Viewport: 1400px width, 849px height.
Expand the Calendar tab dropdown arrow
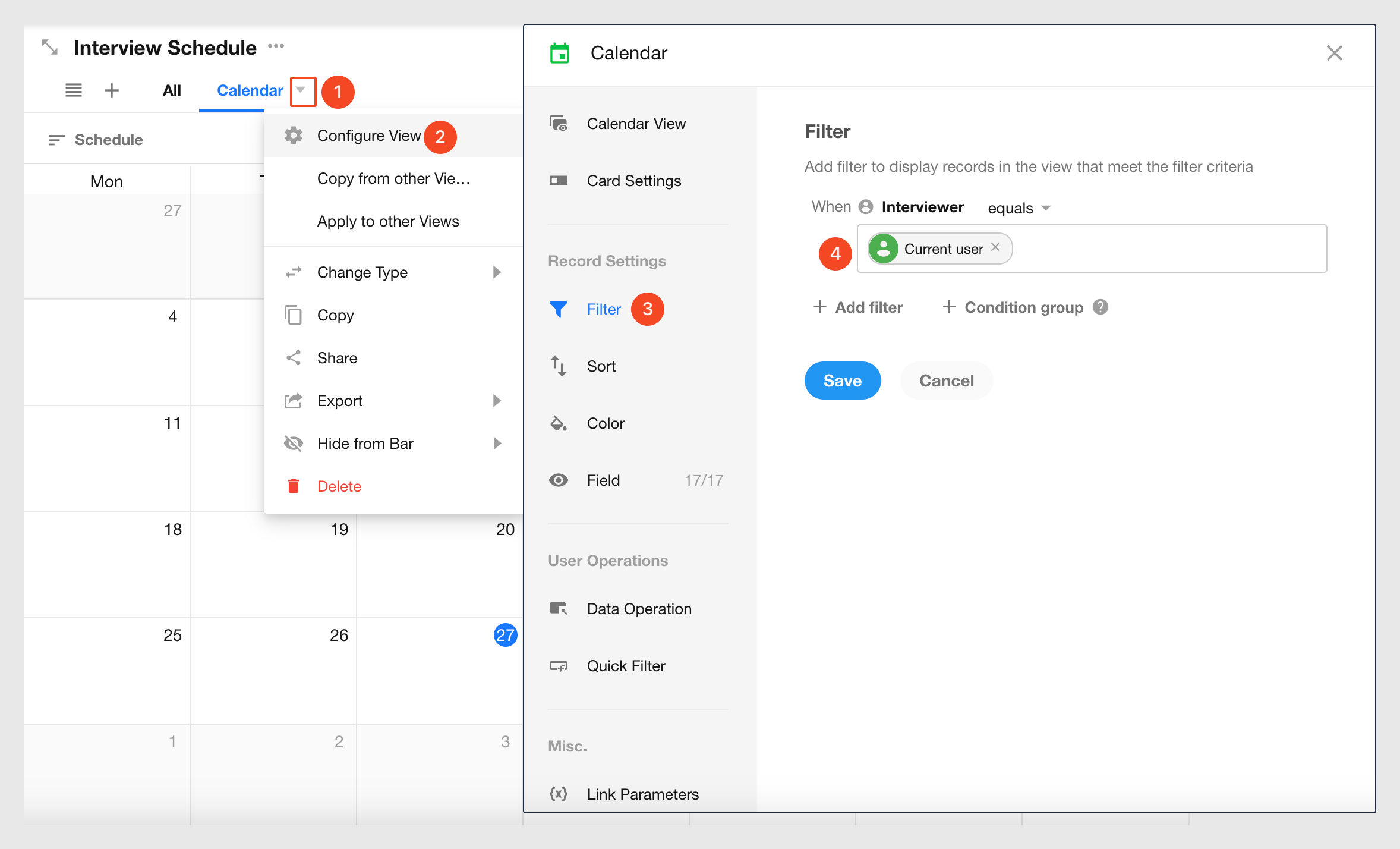[302, 90]
